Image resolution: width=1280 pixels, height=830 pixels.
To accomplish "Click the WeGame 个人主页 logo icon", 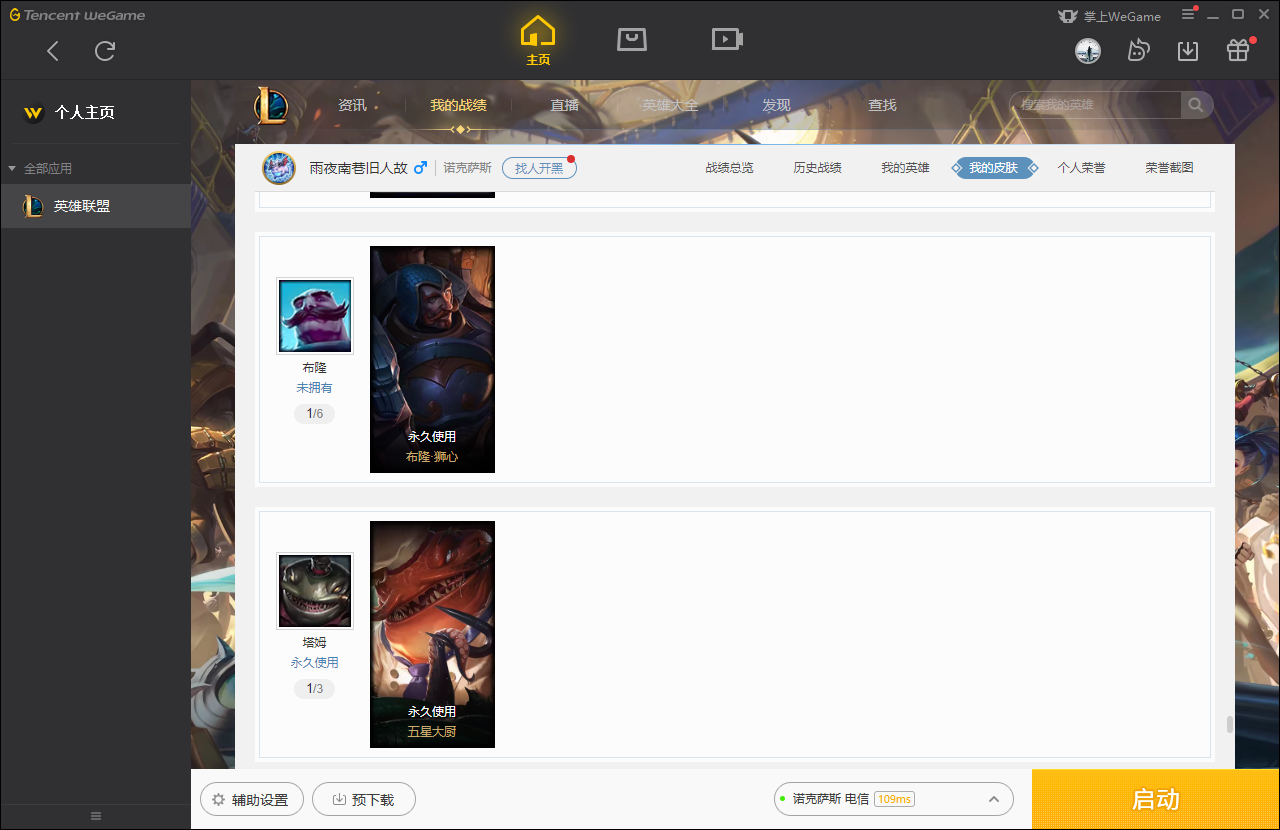I will 33,113.
